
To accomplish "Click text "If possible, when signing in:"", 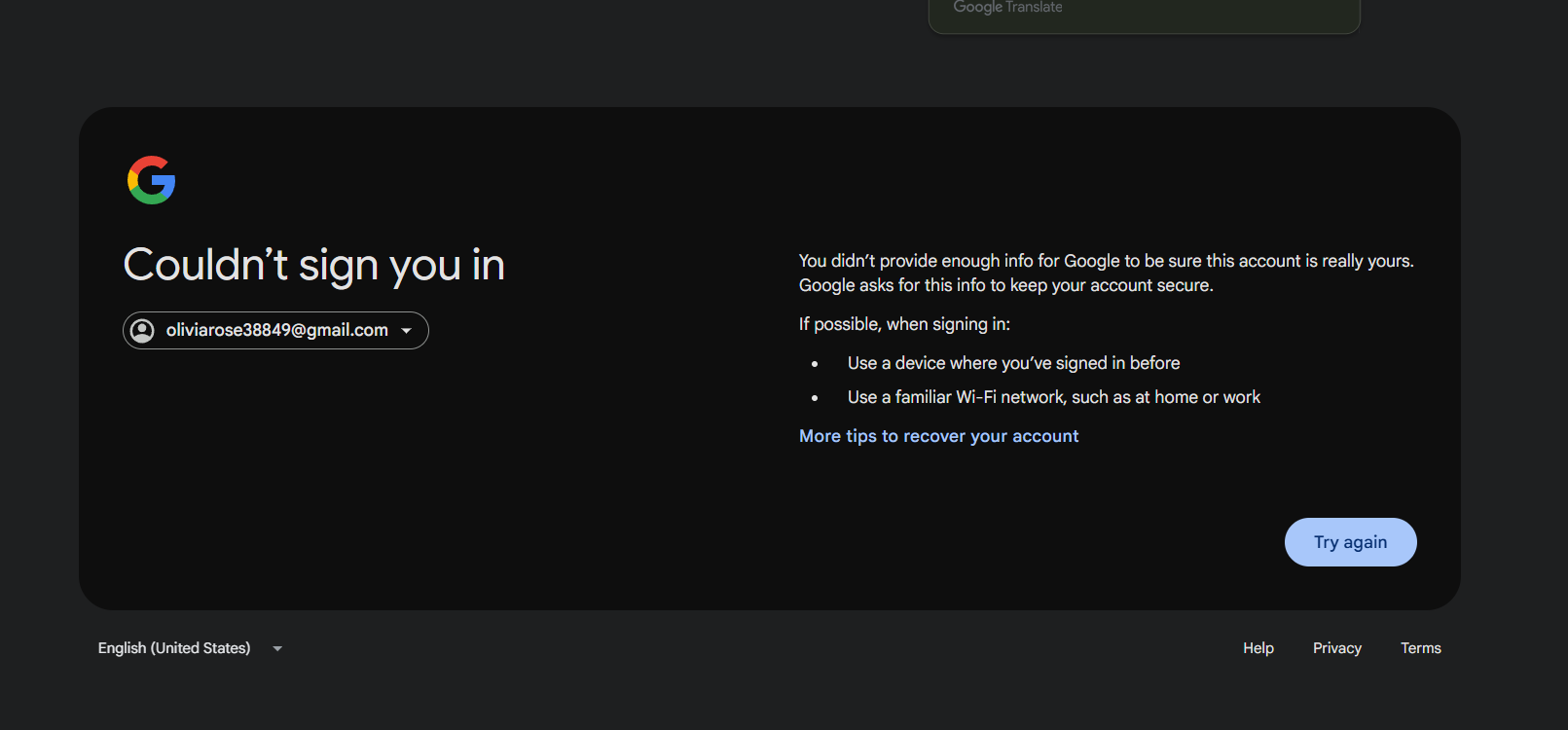I will pyautogui.click(x=904, y=324).
